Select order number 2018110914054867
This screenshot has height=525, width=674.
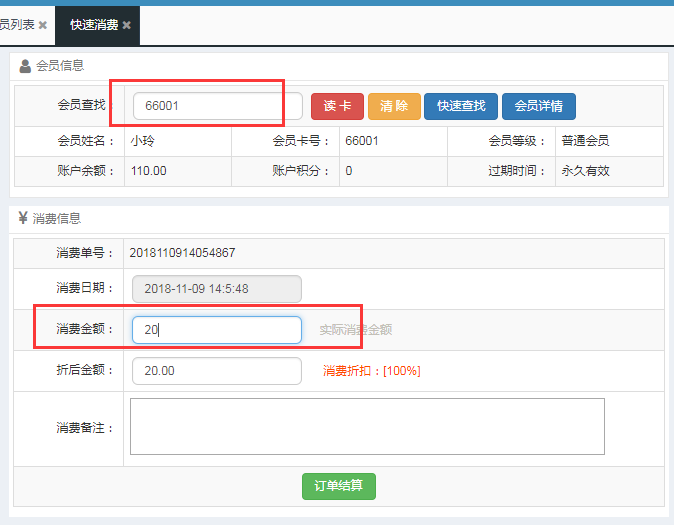(x=182, y=253)
